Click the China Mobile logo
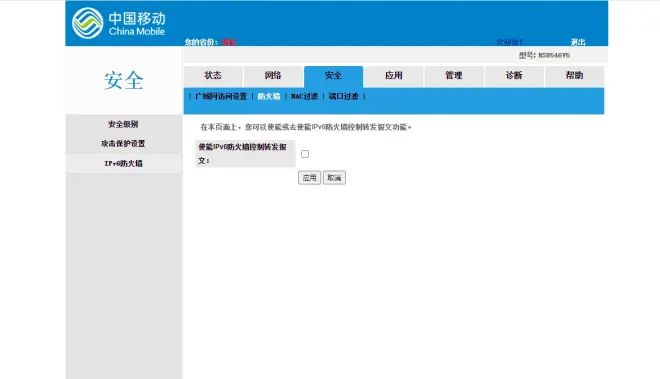Screen dimensions: 660x379 pos(119,23)
